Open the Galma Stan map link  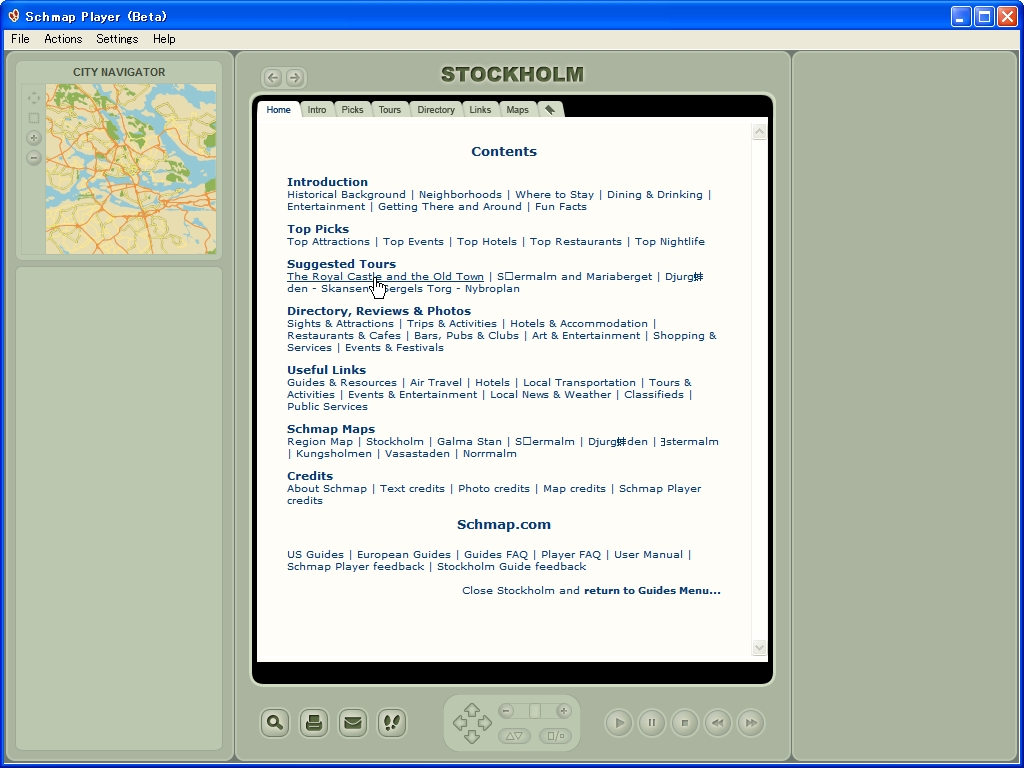point(469,441)
